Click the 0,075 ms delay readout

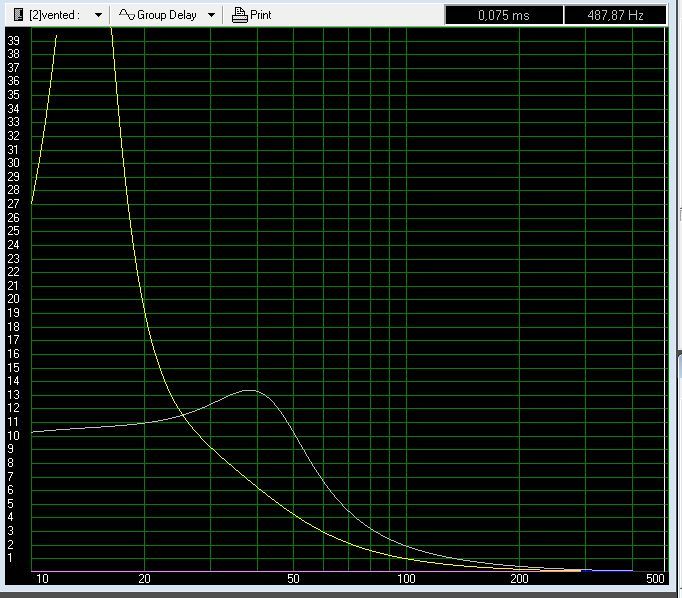504,15
